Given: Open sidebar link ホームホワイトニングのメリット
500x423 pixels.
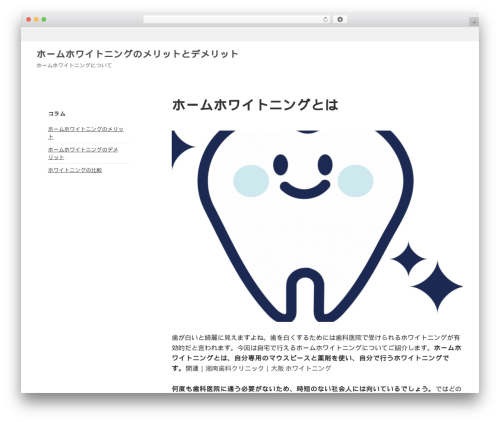Looking at the screenshot, I should click(x=86, y=133).
